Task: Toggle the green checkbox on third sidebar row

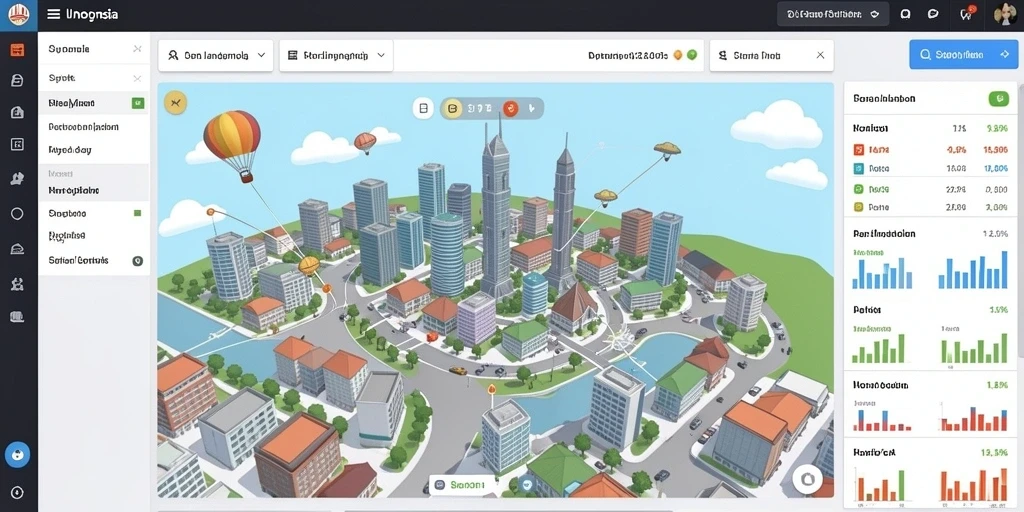Action: (x=138, y=103)
